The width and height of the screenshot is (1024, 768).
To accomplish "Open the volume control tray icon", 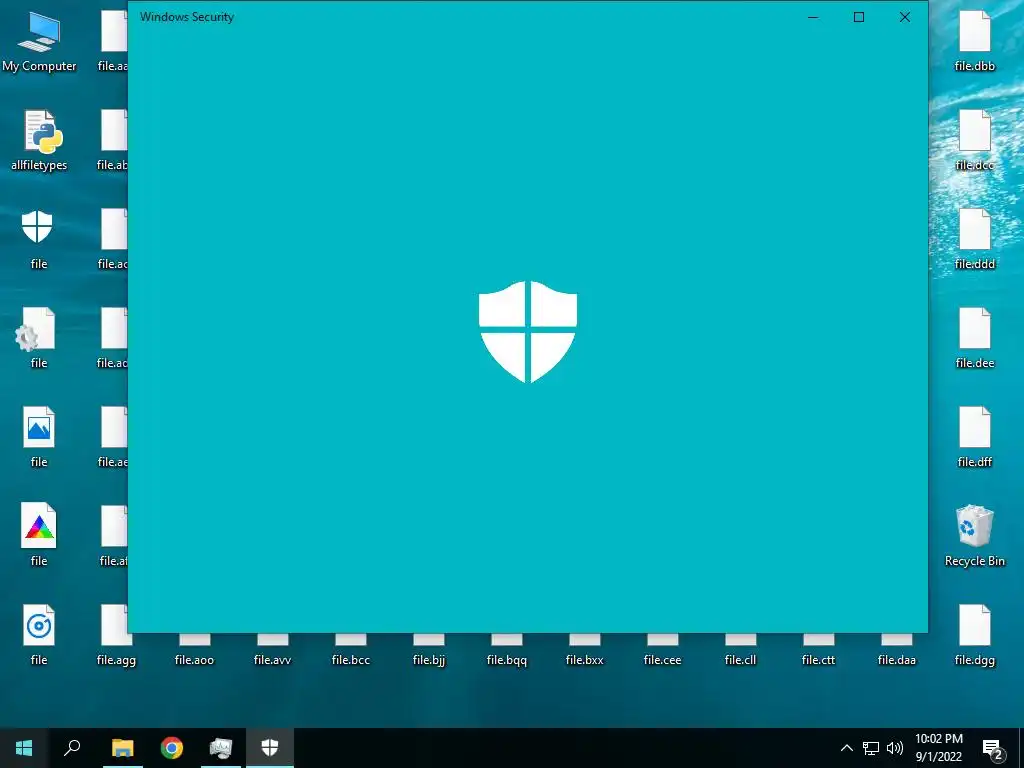I will click(x=895, y=748).
